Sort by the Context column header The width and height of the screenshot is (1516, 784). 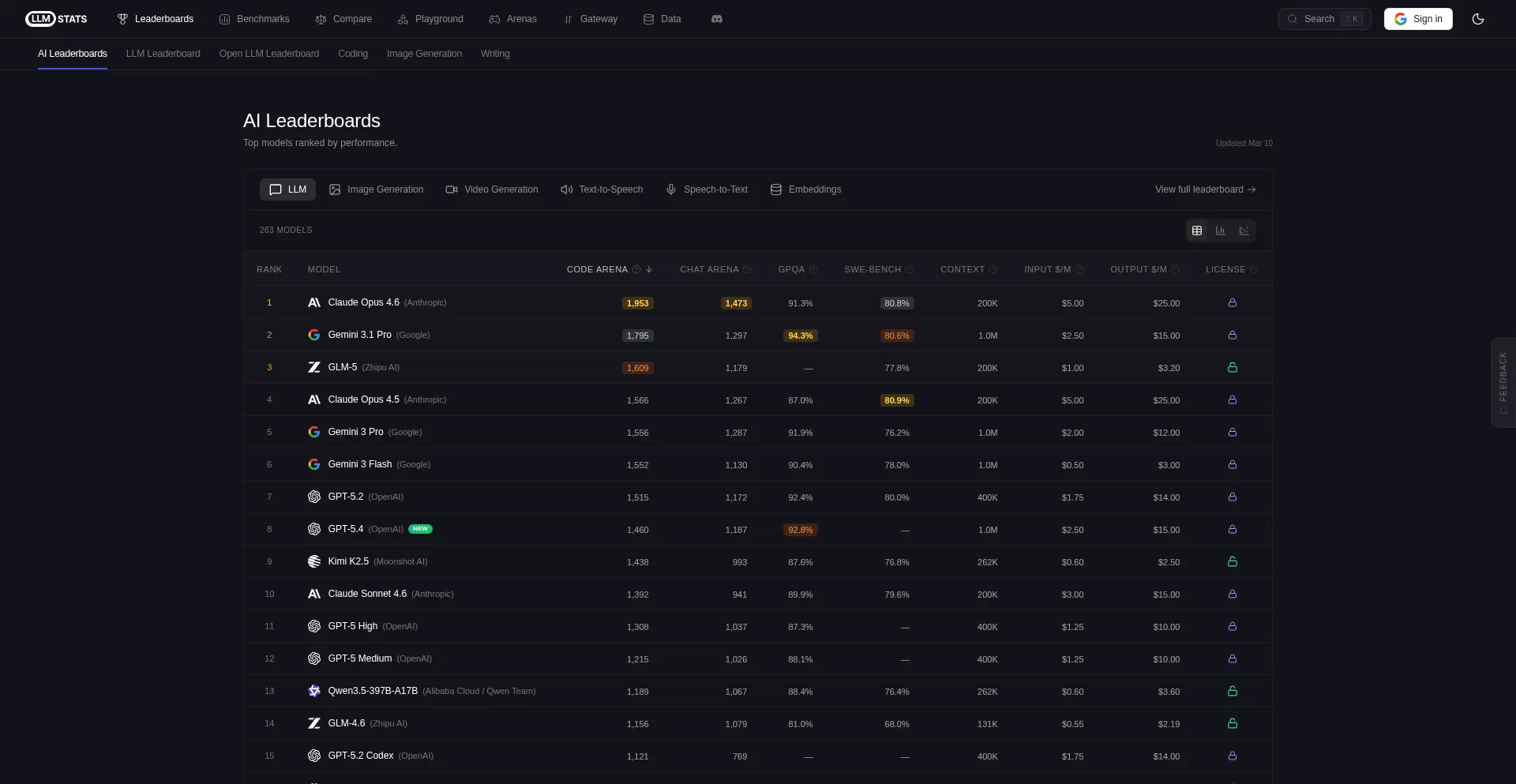[x=963, y=269]
